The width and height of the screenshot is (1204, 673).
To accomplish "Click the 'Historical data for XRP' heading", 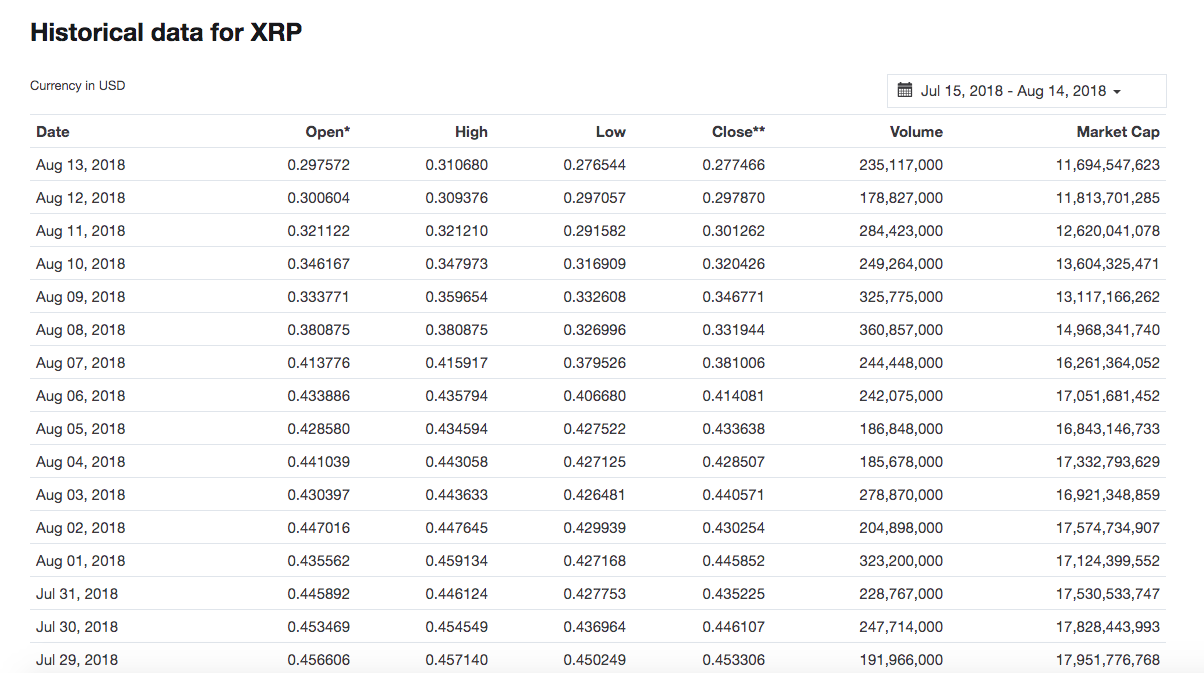I will tap(166, 32).
